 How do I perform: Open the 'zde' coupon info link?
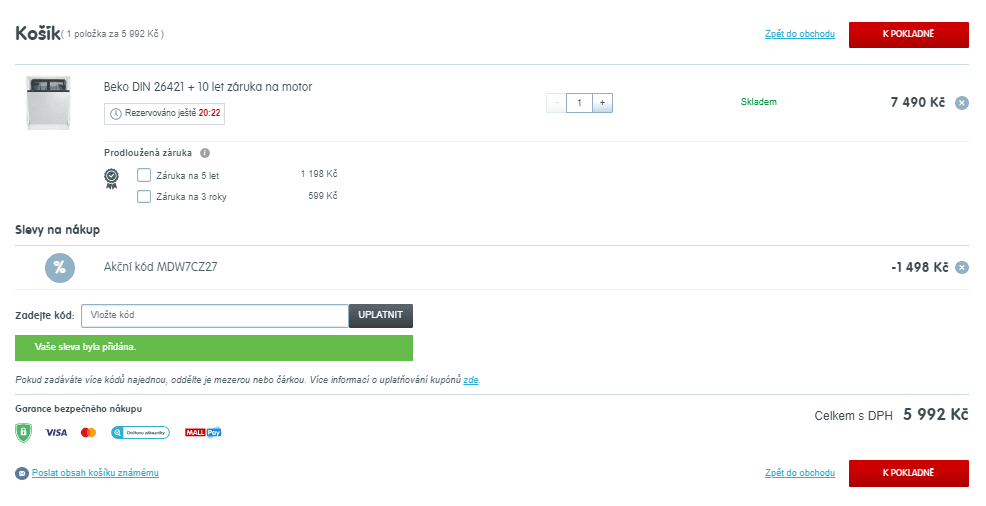470,380
